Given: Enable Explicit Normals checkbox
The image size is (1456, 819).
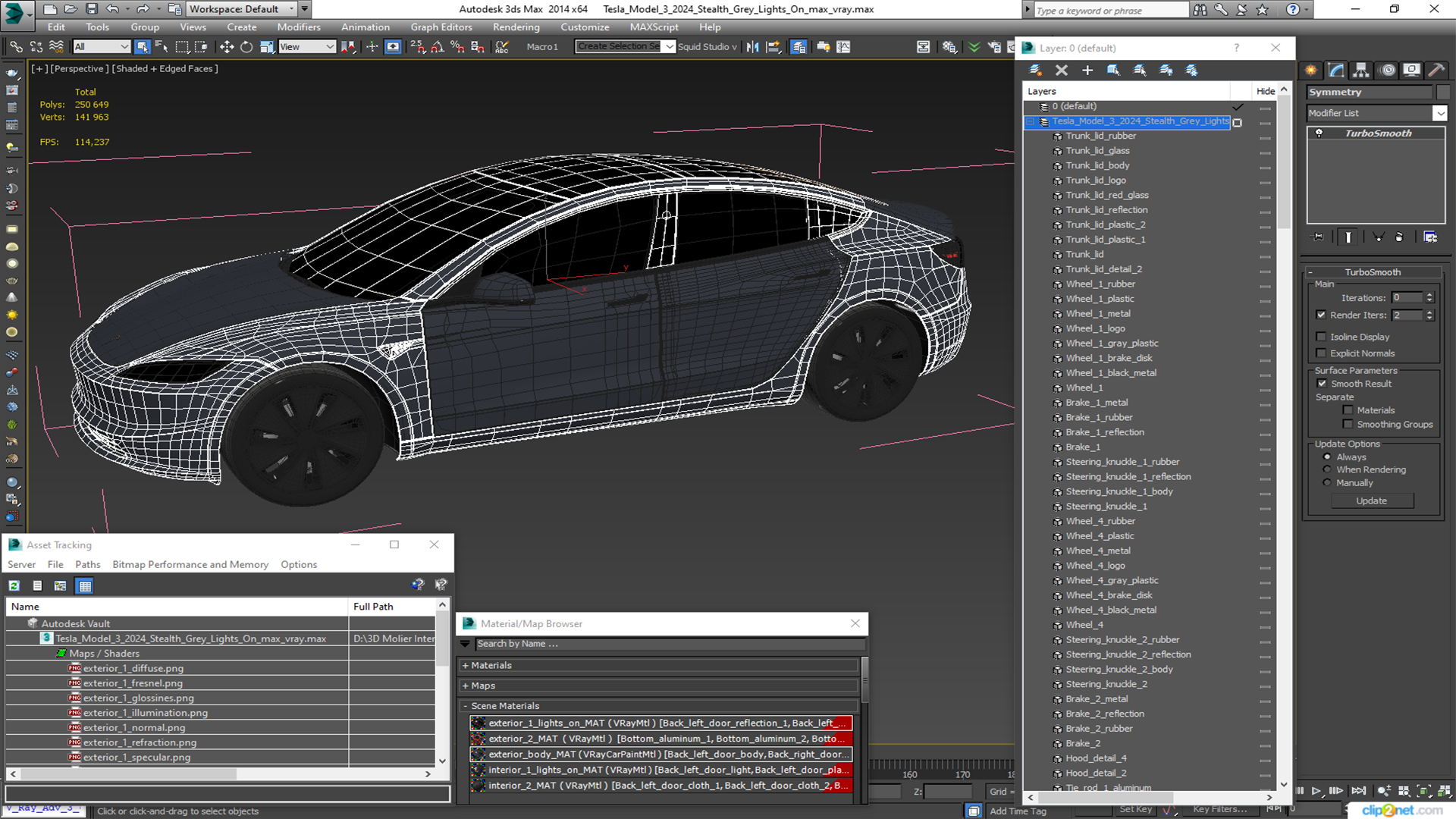Looking at the screenshot, I should [x=1321, y=353].
